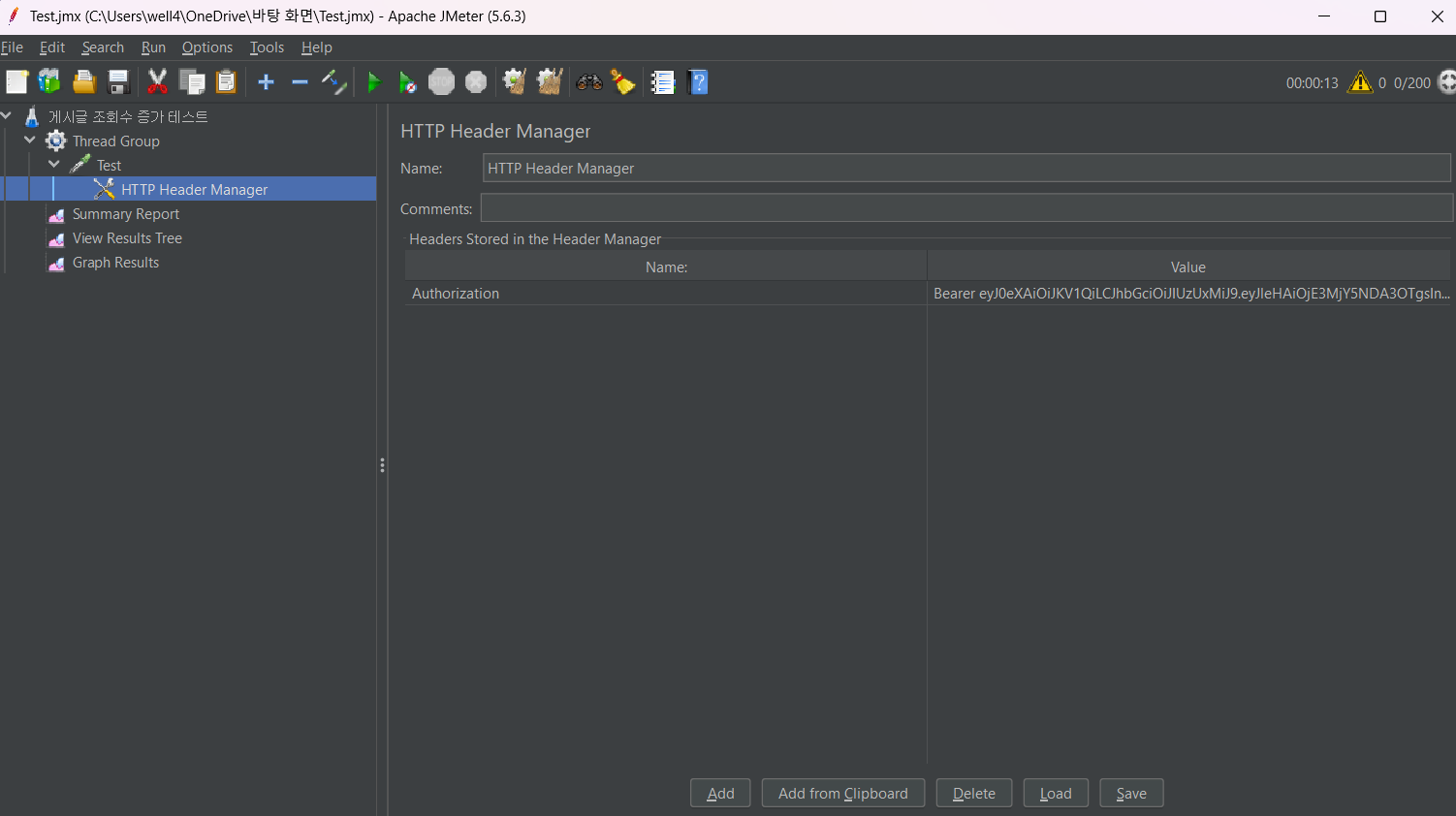
Task: Save the test plan with the disk icon
Action: (x=118, y=82)
